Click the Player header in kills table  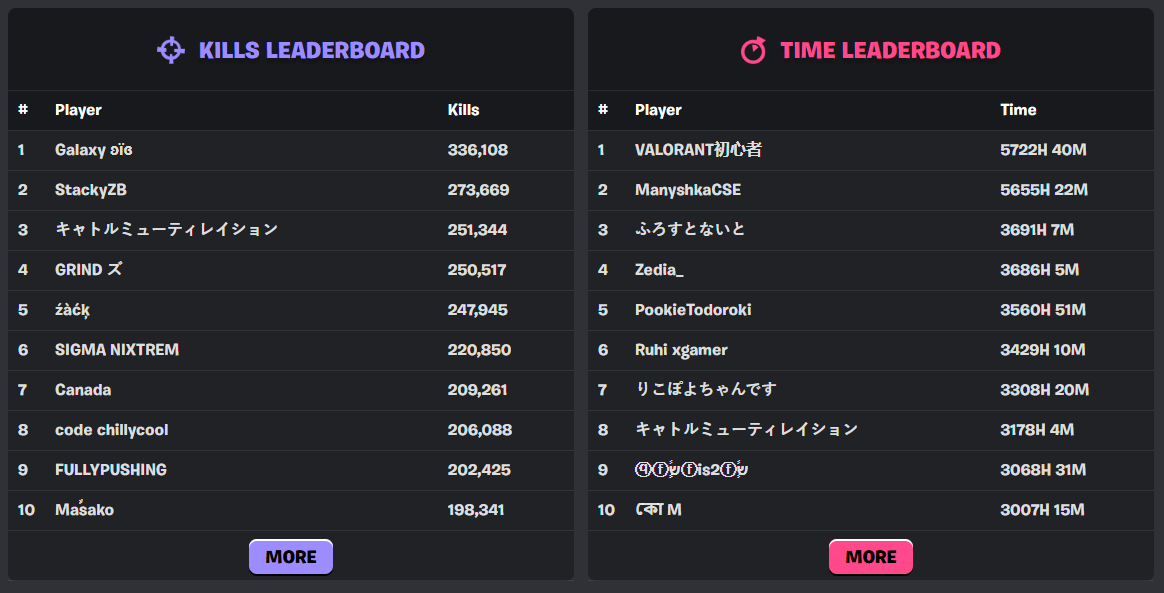tap(78, 110)
